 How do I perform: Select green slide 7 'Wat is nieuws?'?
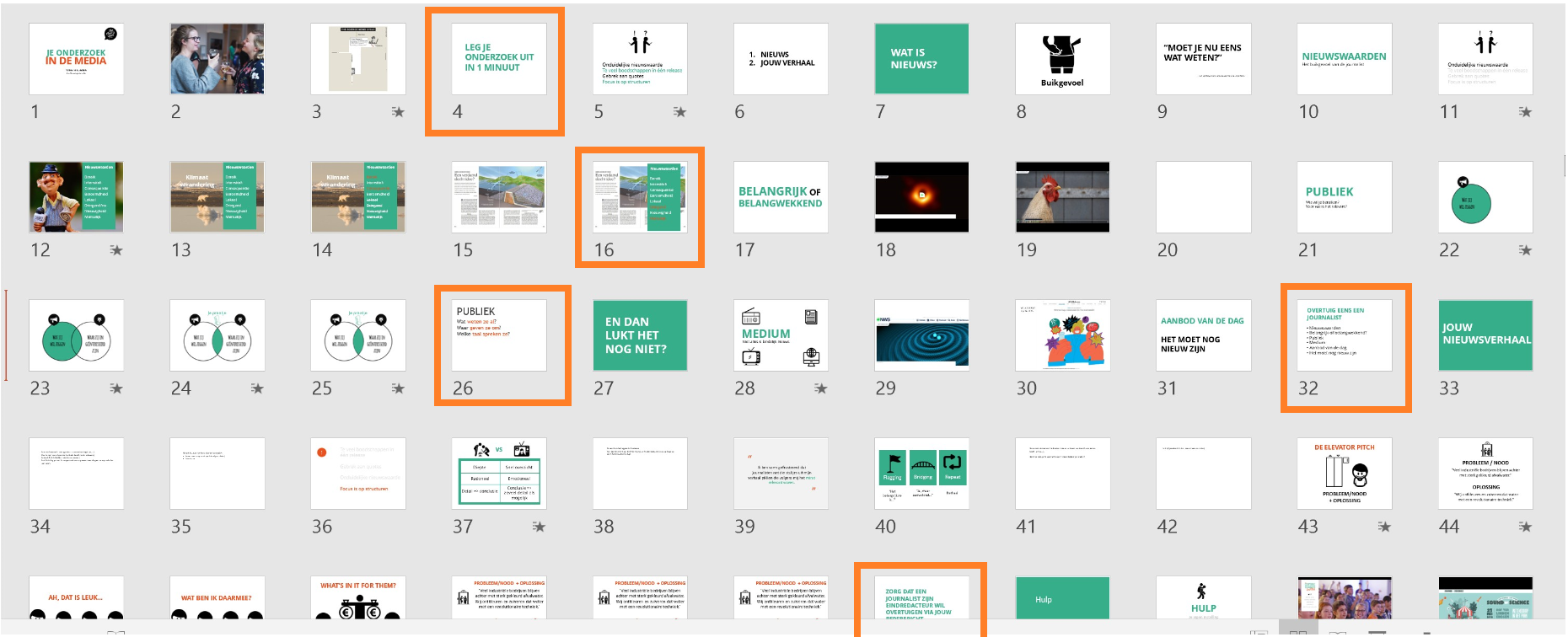click(x=921, y=58)
